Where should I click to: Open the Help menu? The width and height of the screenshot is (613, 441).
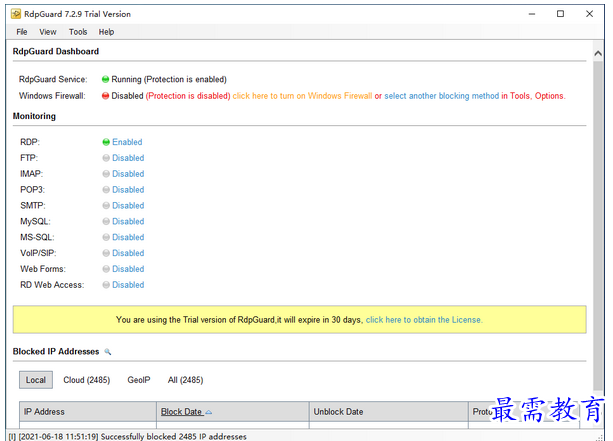[x=106, y=32]
